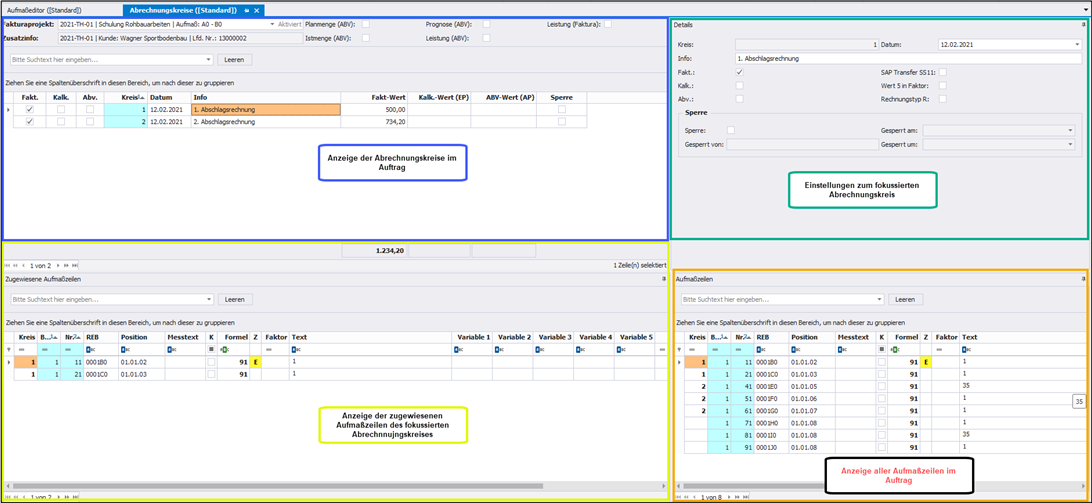Image resolution: width=1092 pixels, height=503 pixels.
Task: Toggle the Sperre checkbox in Details
Action: tap(730, 130)
